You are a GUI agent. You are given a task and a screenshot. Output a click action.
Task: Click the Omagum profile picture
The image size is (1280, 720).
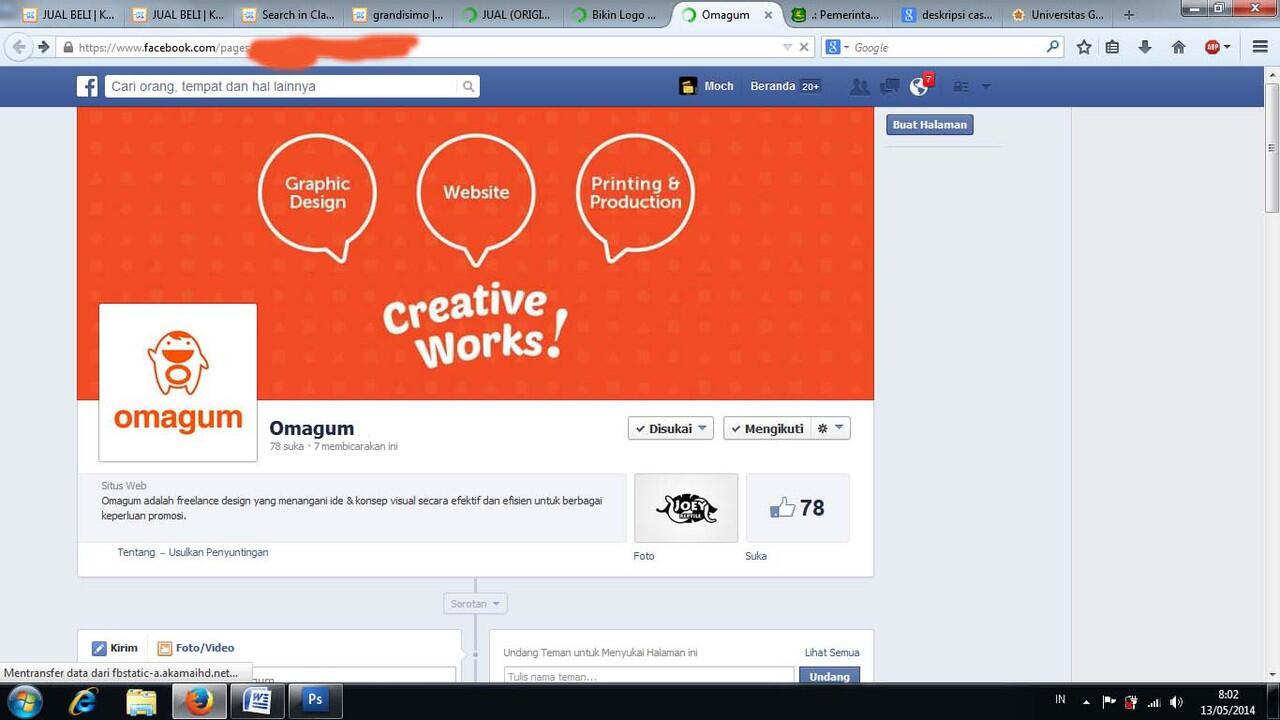178,382
